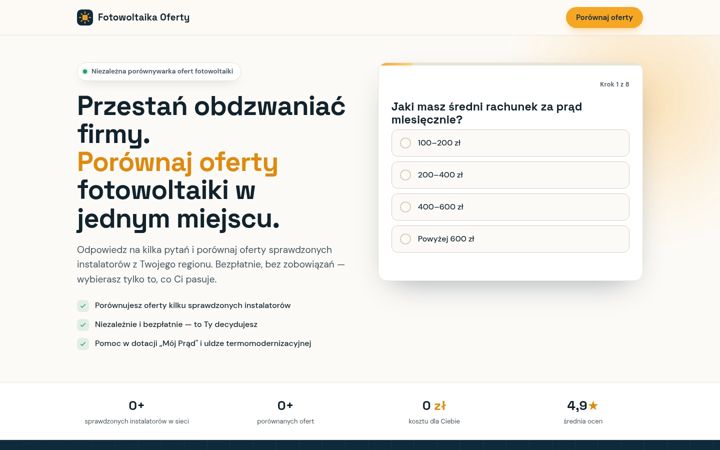
Task: Click the 0 zł kosztu dla Ciebie stat
Action: [x=434, y=412]
